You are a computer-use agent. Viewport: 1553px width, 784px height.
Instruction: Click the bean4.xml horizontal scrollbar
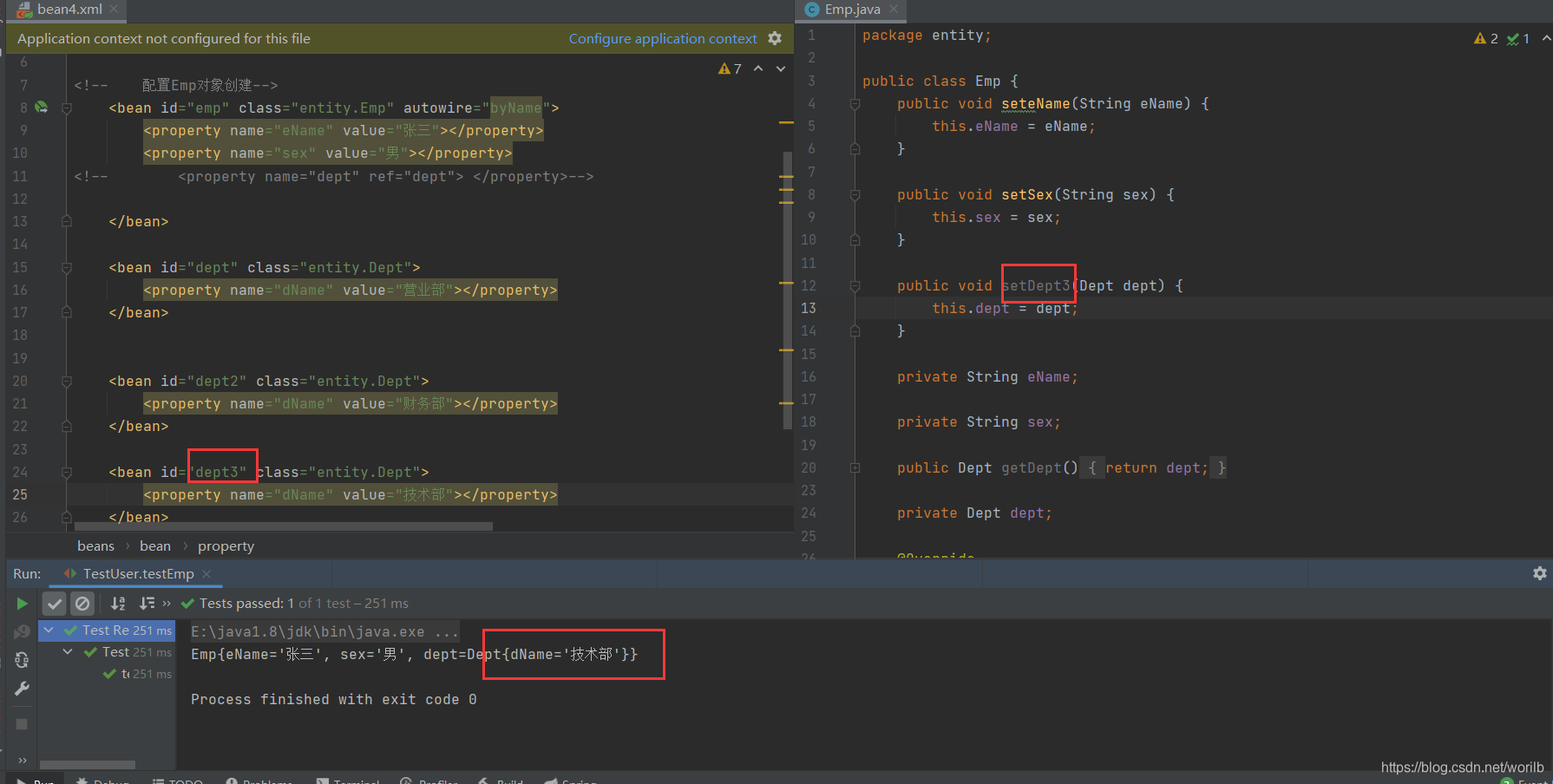pyautogui.click(x=284, y=526)
